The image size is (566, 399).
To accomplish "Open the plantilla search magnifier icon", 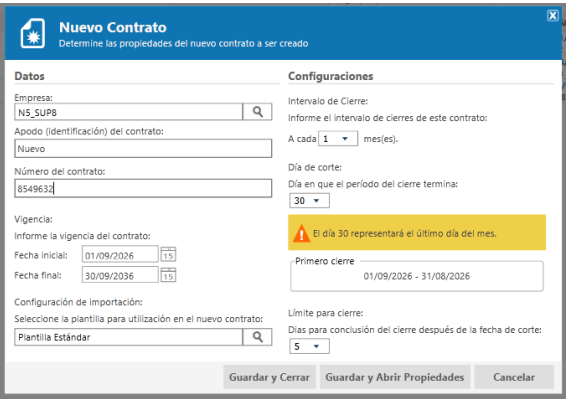I will pyautogui.click(x=257, y=337).
